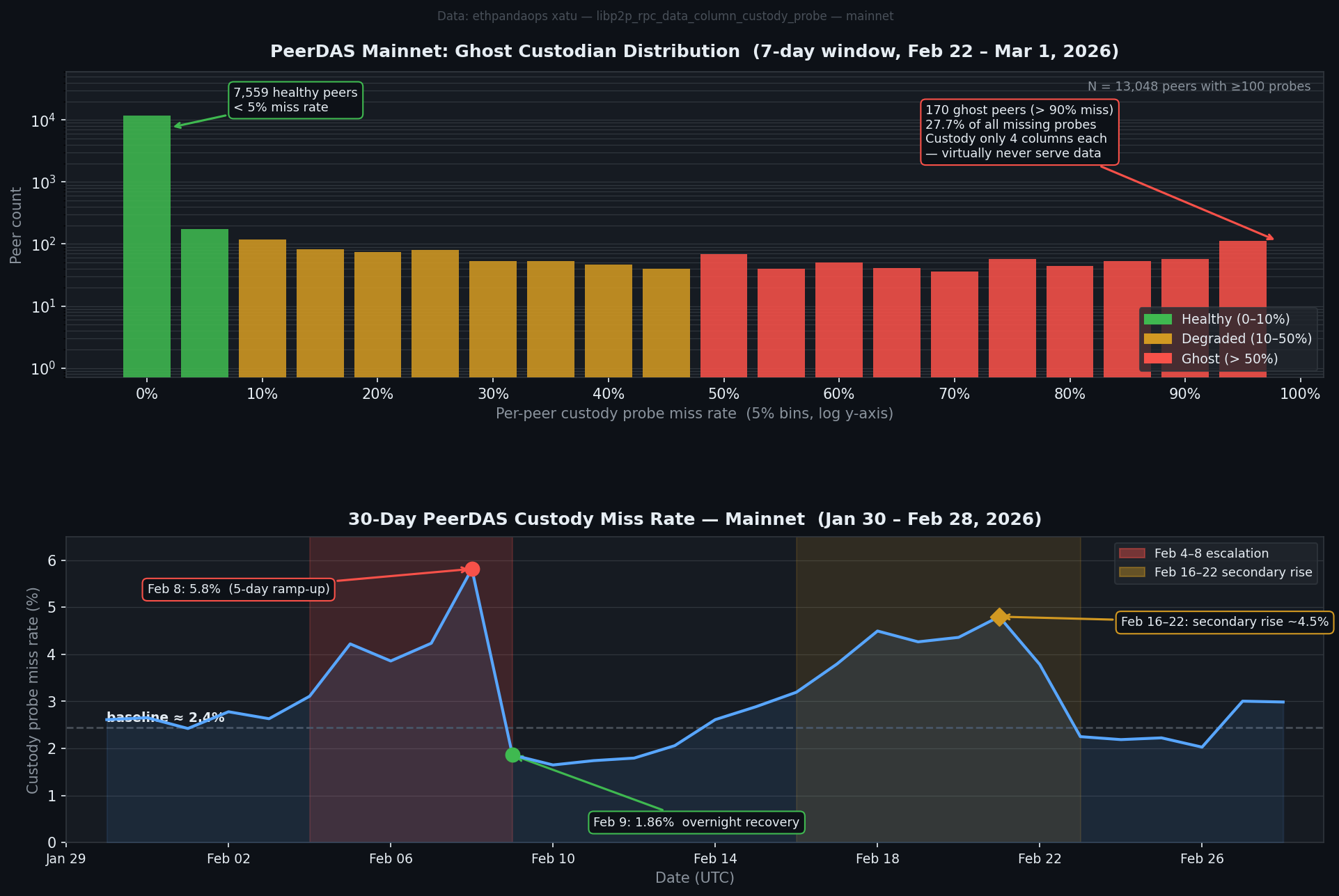Select the red peak marker on Feb 8
Screen dimensions: 1339x896
pos(473,569)
